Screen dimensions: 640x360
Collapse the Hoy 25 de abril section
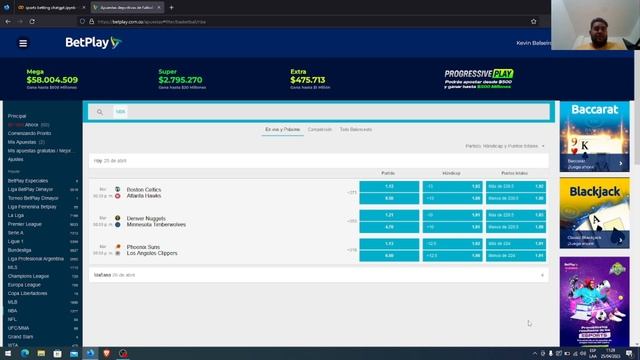(319, 161)
